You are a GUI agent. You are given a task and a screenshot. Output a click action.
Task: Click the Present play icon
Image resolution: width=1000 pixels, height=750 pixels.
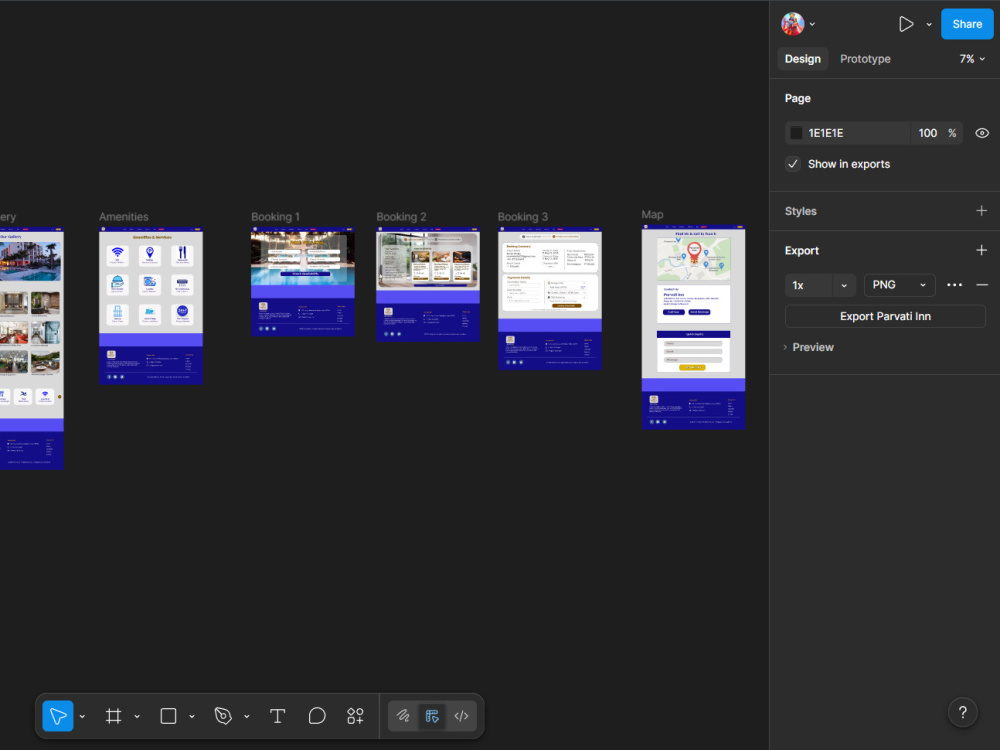tap(906, 24)
